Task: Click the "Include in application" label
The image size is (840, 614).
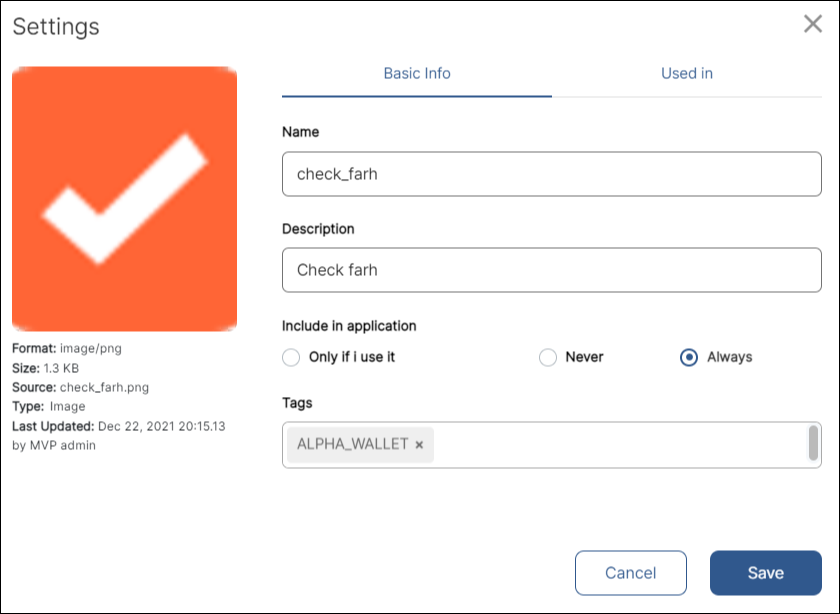Action: coord(349,326)
